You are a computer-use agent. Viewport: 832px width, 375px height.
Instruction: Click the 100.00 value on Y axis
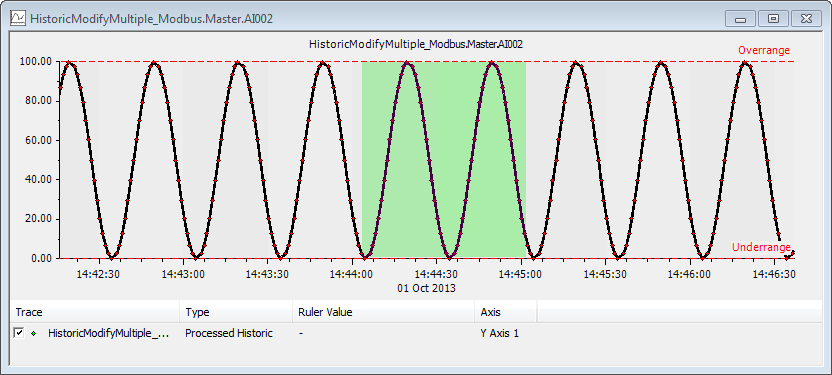(37, 62)
